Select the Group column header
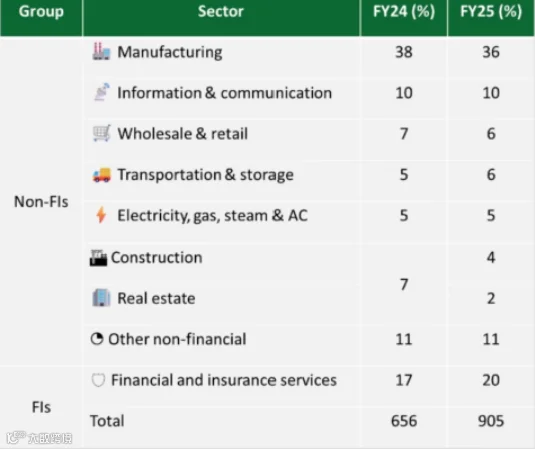Image resolution: width=535 pixels, height=450 pixels. [41, 12]
